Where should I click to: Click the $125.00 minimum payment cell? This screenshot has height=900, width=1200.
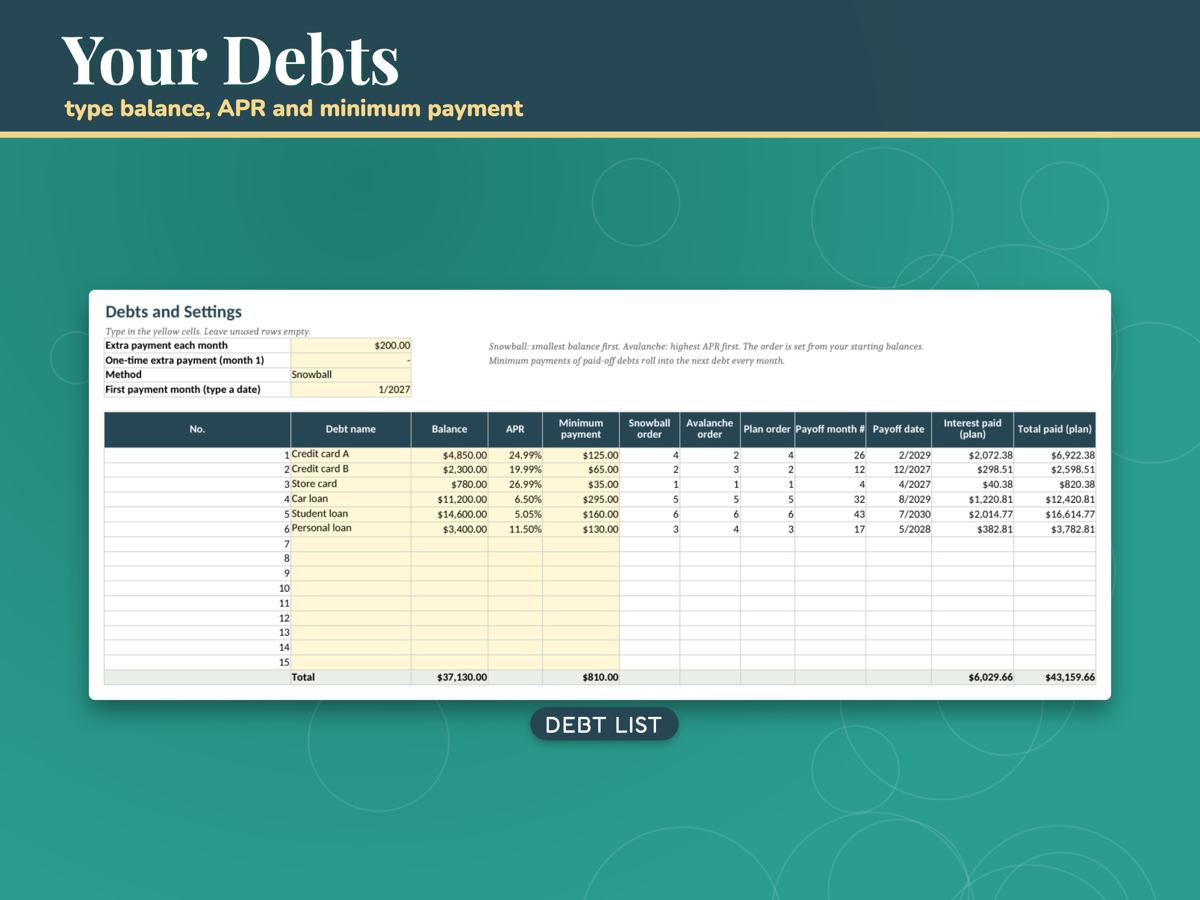[x=581, y=455]
